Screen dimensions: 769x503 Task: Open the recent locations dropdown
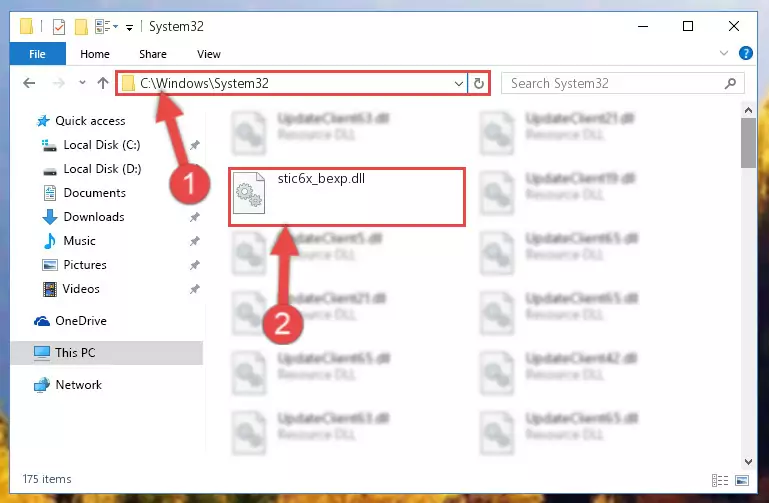[x=82, y=83]
